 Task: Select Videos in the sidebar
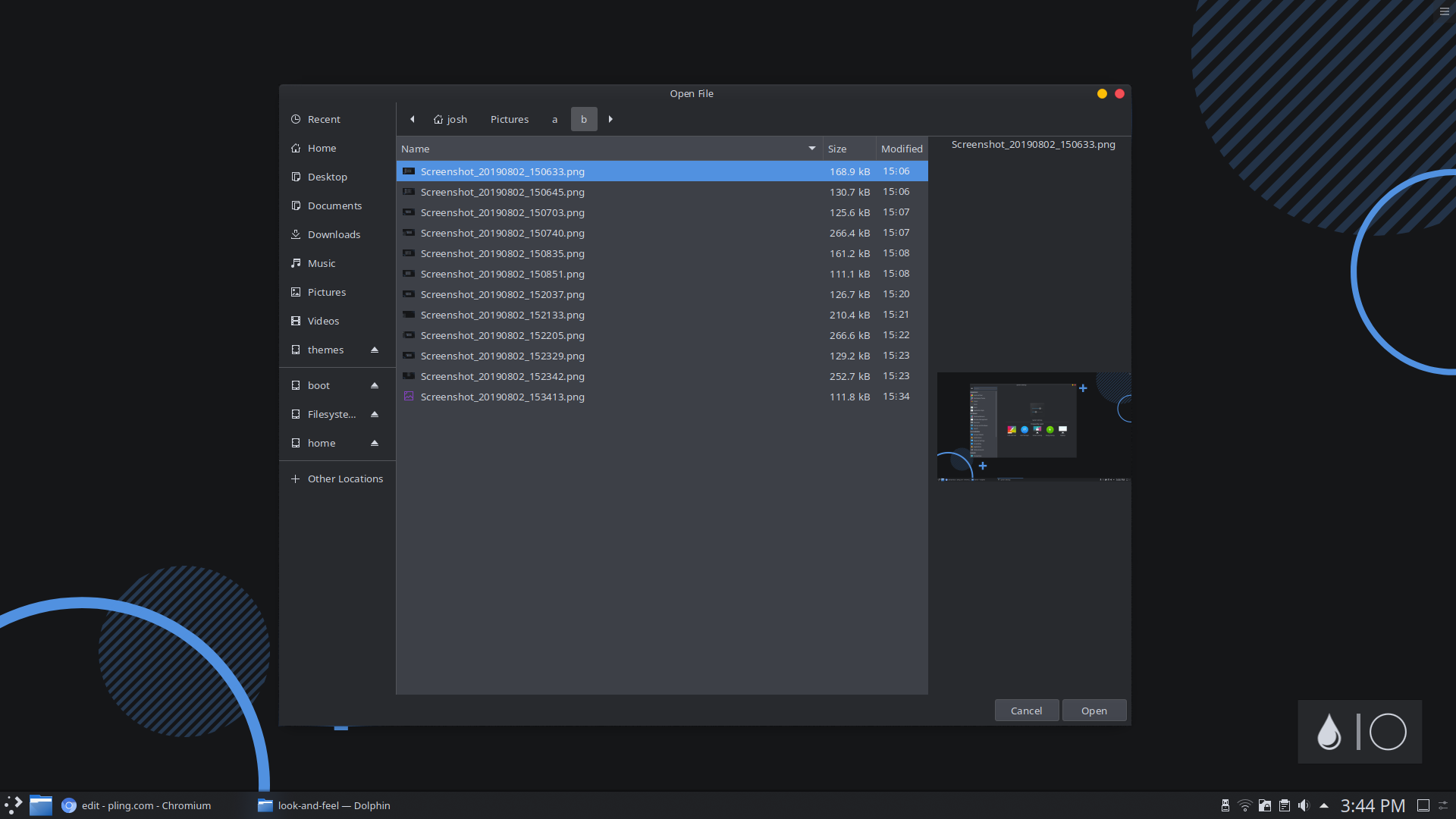coord(337,321)
